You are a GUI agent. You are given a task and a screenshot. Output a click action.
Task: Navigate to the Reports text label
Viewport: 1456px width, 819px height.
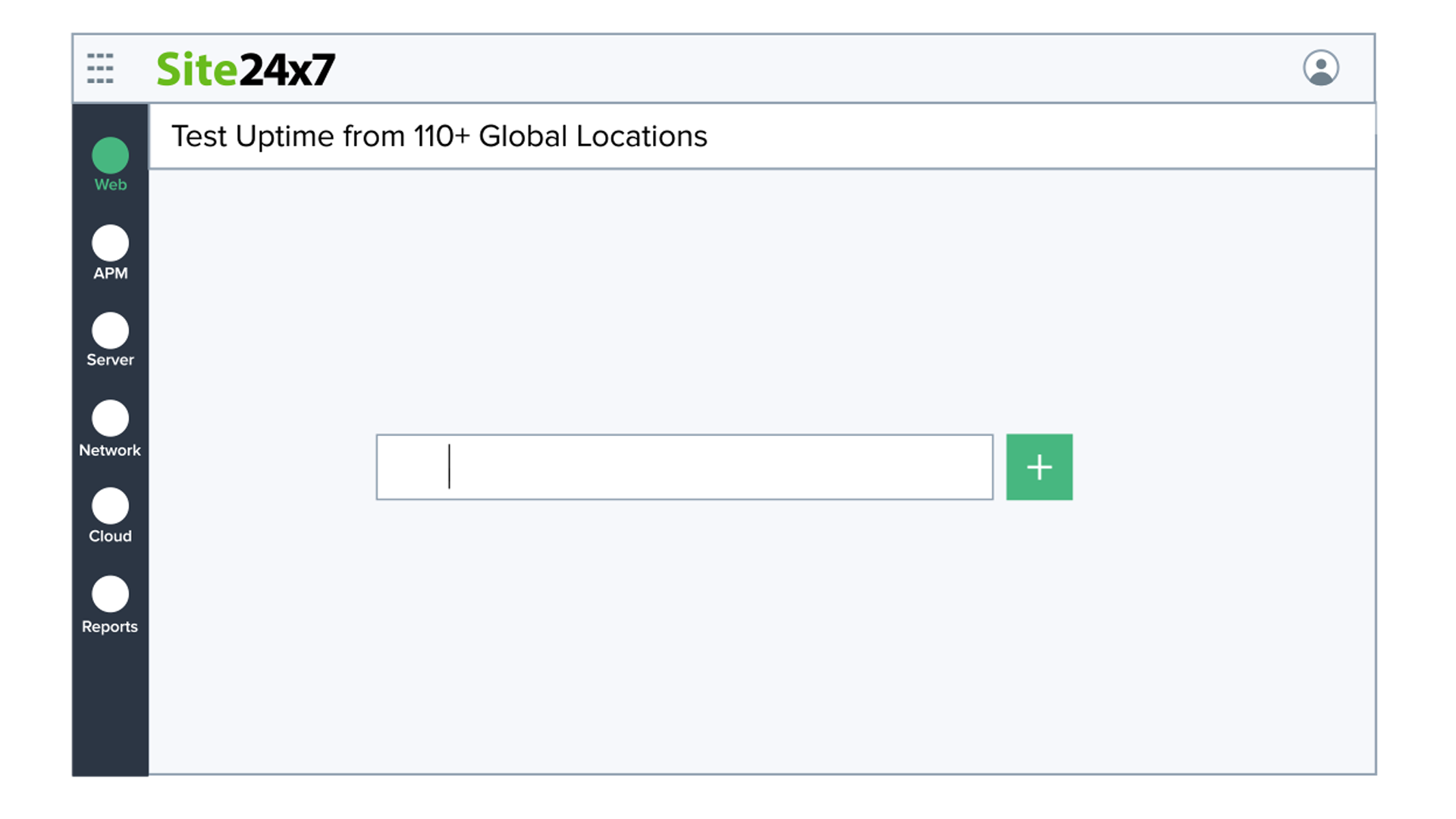(x=111, y=627)
